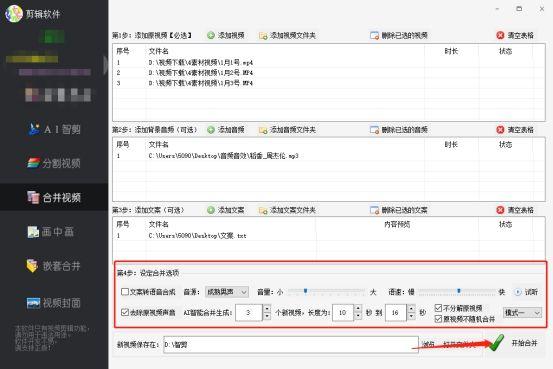
Task: Decrease the minimum length 10 seconds stepper
Action: click(x=358, y=316)
